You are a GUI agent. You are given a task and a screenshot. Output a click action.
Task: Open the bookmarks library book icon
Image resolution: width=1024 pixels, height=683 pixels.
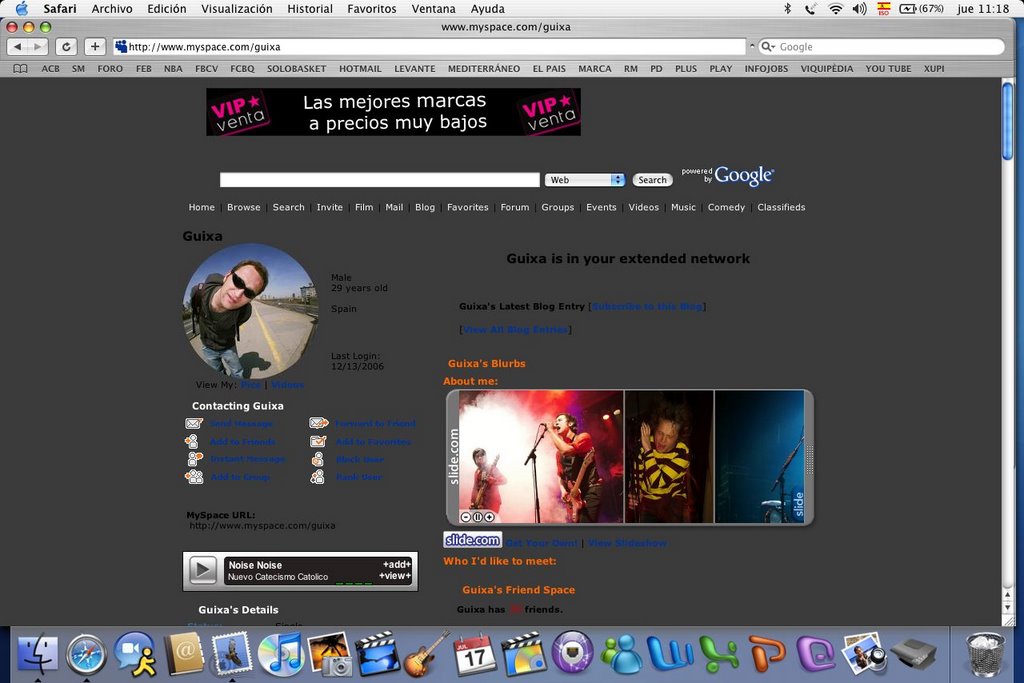20,69
